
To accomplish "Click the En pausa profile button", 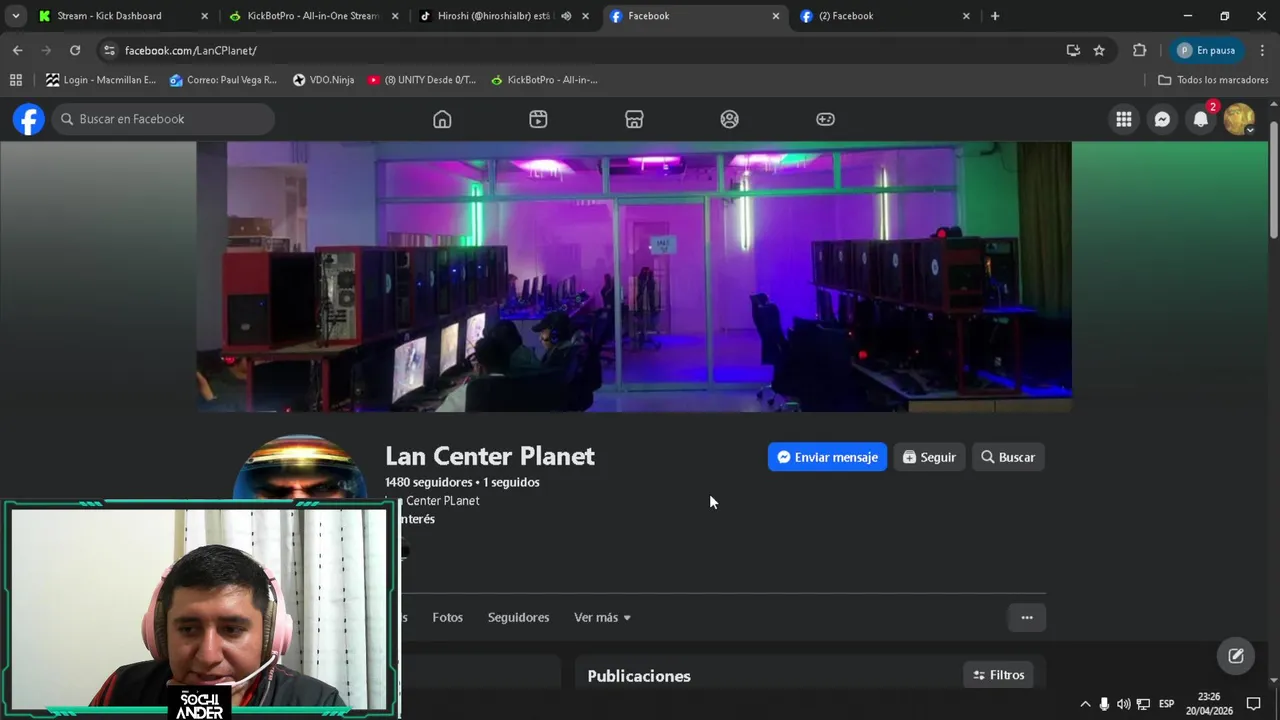I will point(1207,50).
